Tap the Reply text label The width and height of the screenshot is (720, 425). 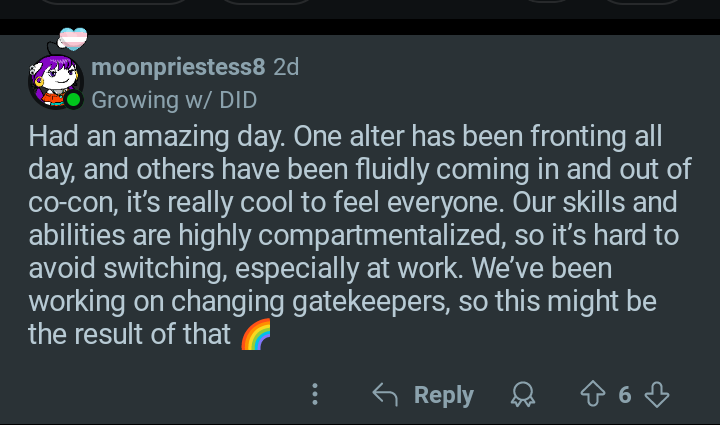443,395
